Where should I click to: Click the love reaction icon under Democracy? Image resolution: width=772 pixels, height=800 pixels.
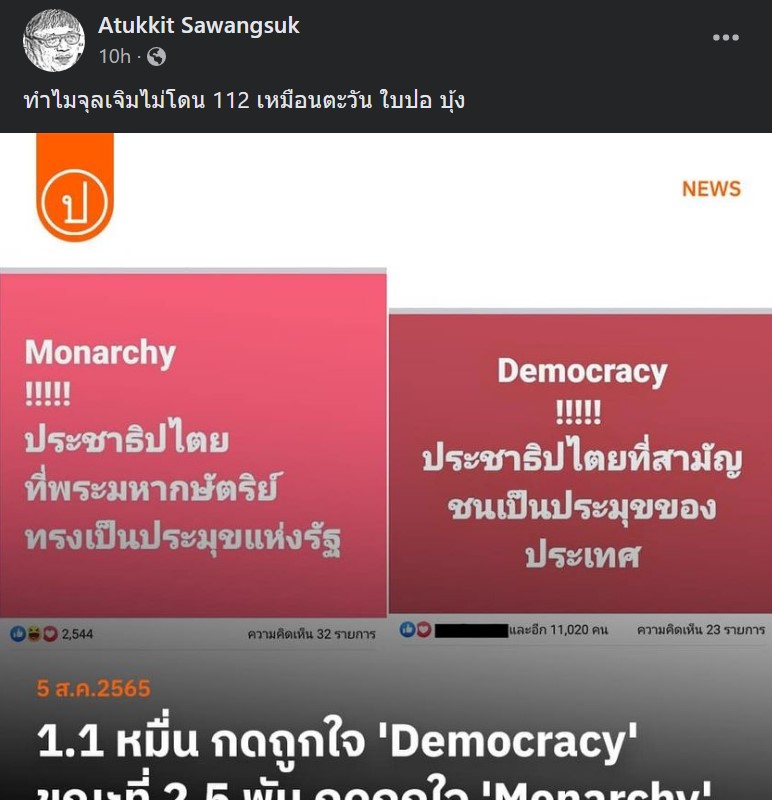[x=424, y=630]
